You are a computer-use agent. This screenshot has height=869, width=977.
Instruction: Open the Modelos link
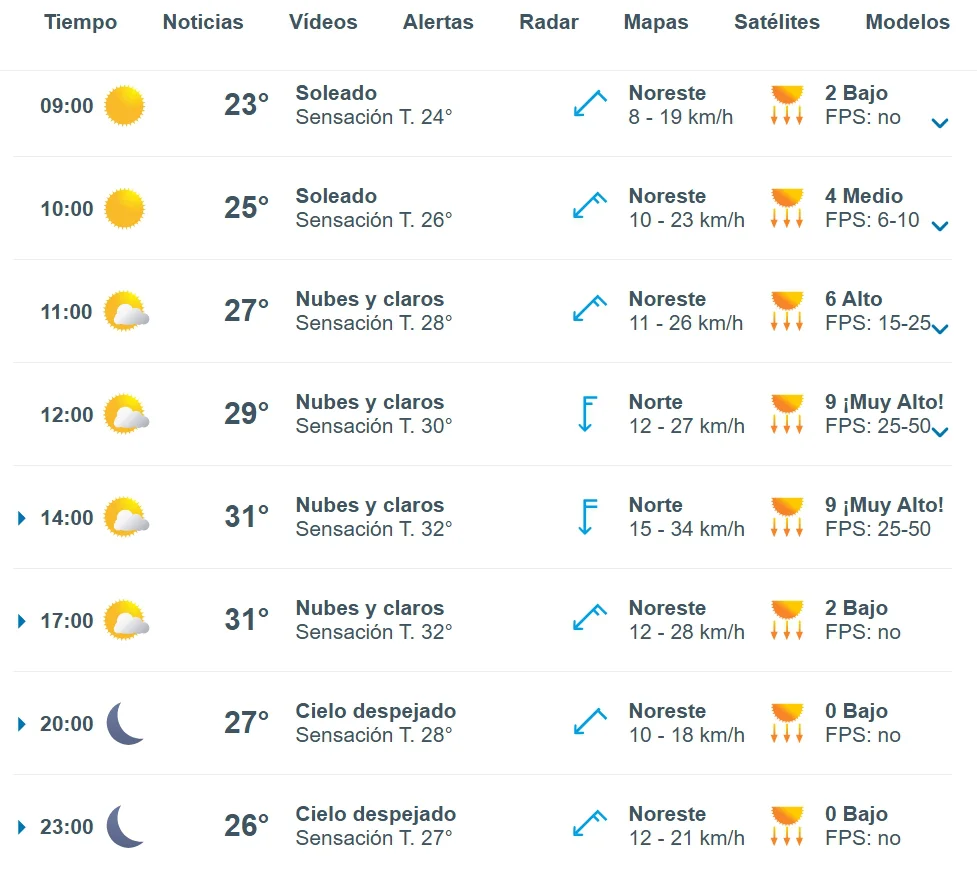tap(907, 22)
